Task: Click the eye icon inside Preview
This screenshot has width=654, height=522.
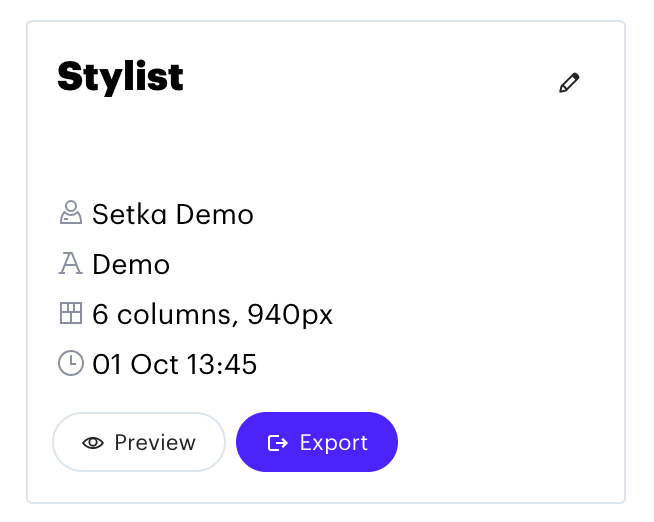Action: [x=93, y=443]
